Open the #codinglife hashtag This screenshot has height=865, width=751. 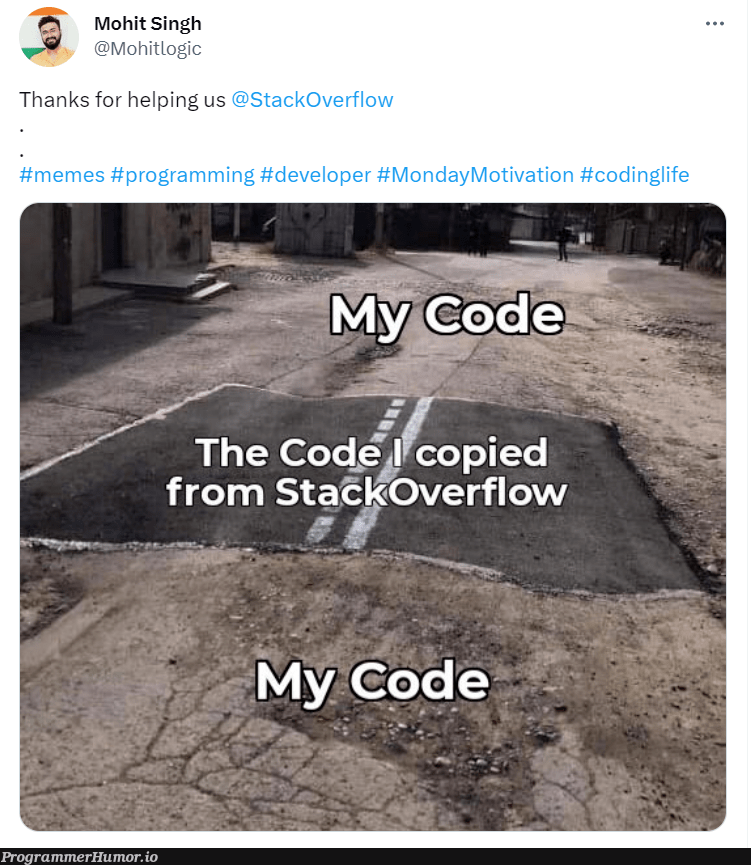pos(634,174)
